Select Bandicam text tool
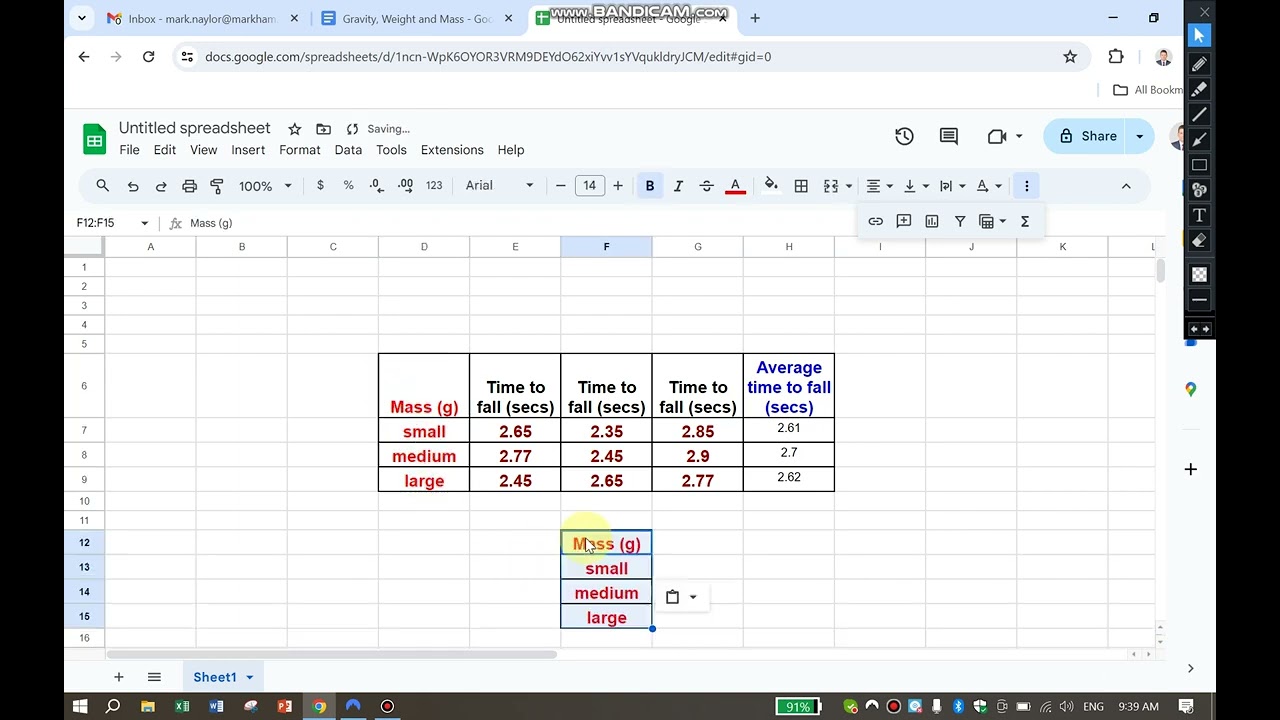The width and height of the screenshot is (1280, 720). click(x=1199, y=215)
